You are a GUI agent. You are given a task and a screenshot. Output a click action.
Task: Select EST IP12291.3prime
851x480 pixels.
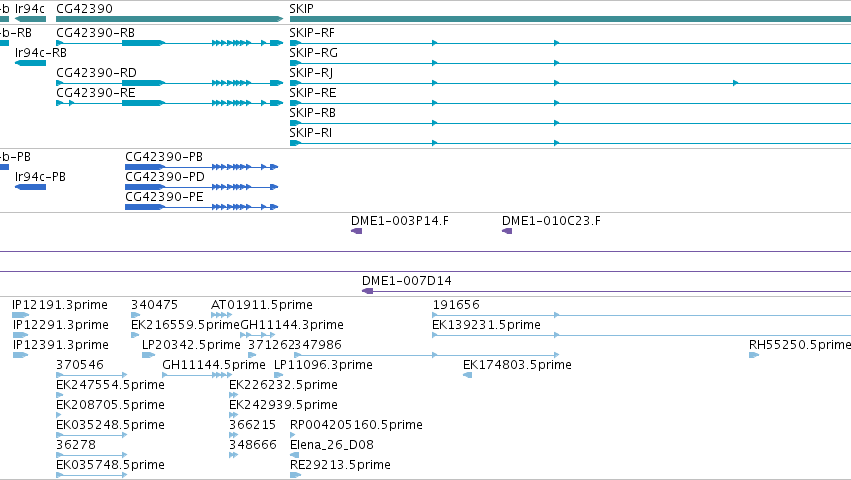click(21, 335)
